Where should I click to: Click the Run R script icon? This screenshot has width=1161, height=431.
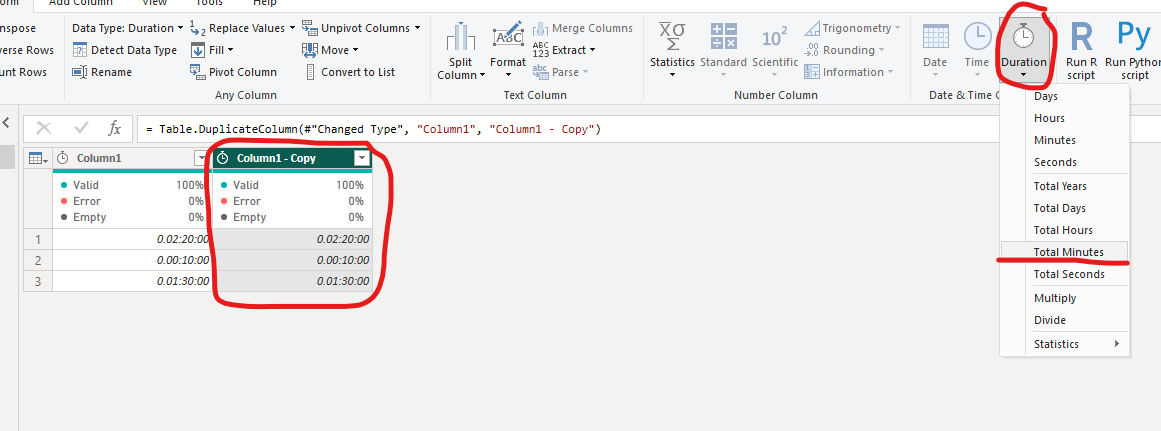tap(1081, 49)
